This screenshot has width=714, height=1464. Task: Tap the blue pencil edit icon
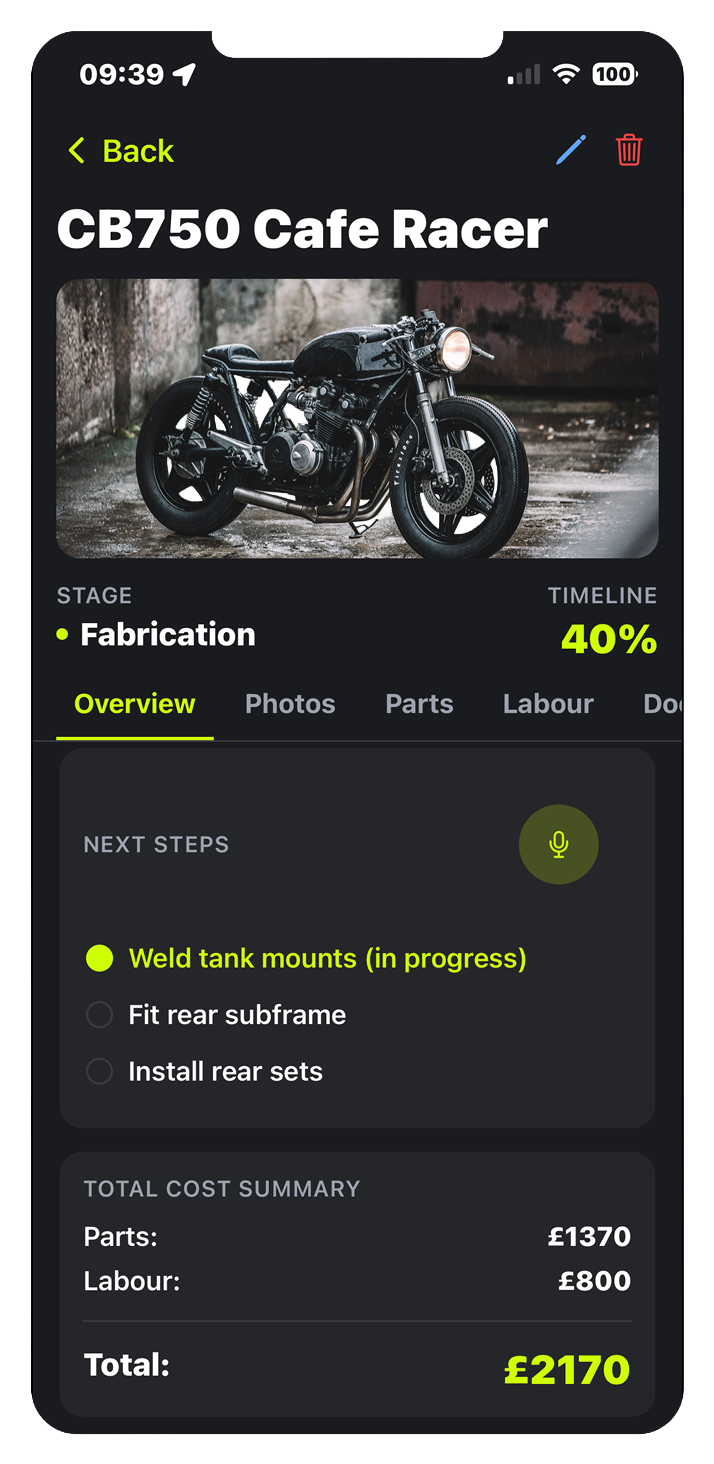pos(571,150)
